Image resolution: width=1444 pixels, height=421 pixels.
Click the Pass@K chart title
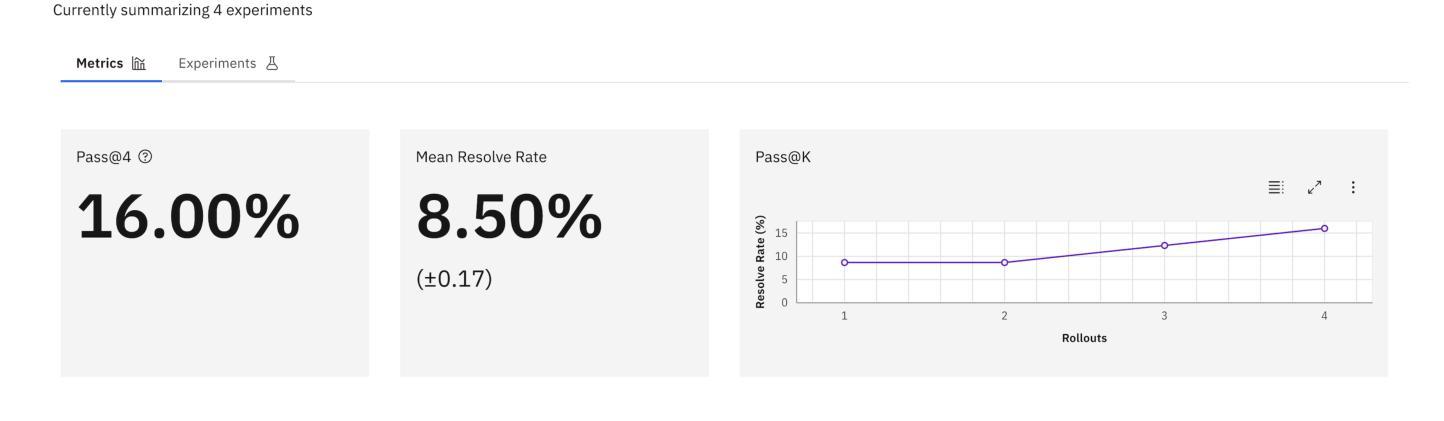tap(783, 157)
